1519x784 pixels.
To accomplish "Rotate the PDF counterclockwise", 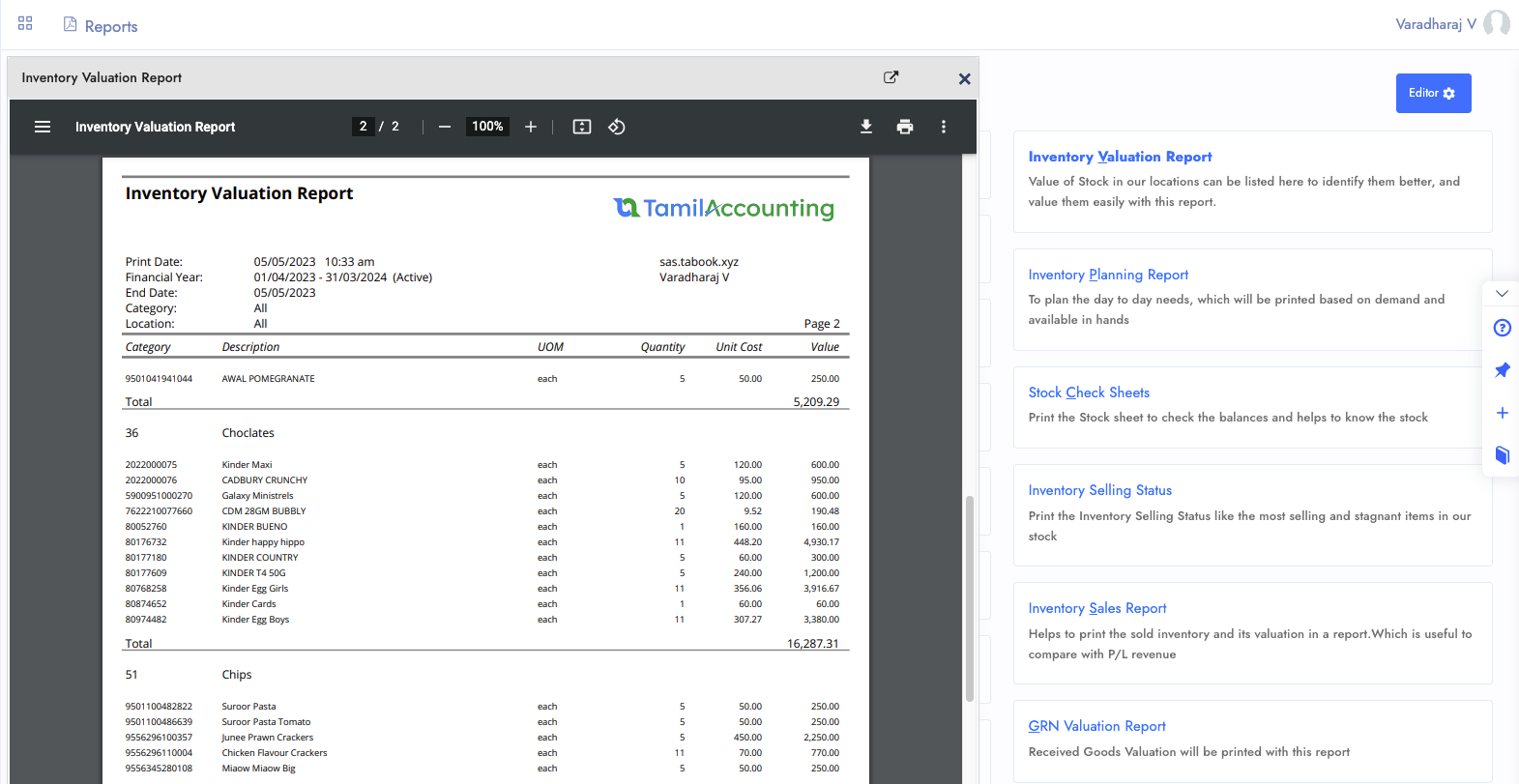I will (617, 127).
